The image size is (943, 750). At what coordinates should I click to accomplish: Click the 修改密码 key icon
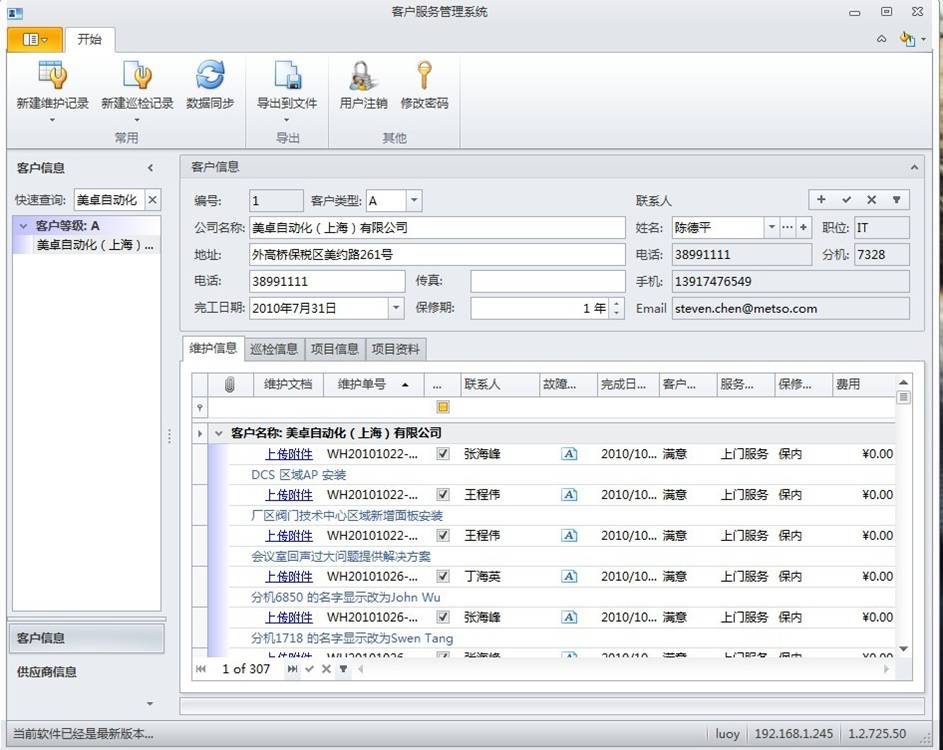424,76
